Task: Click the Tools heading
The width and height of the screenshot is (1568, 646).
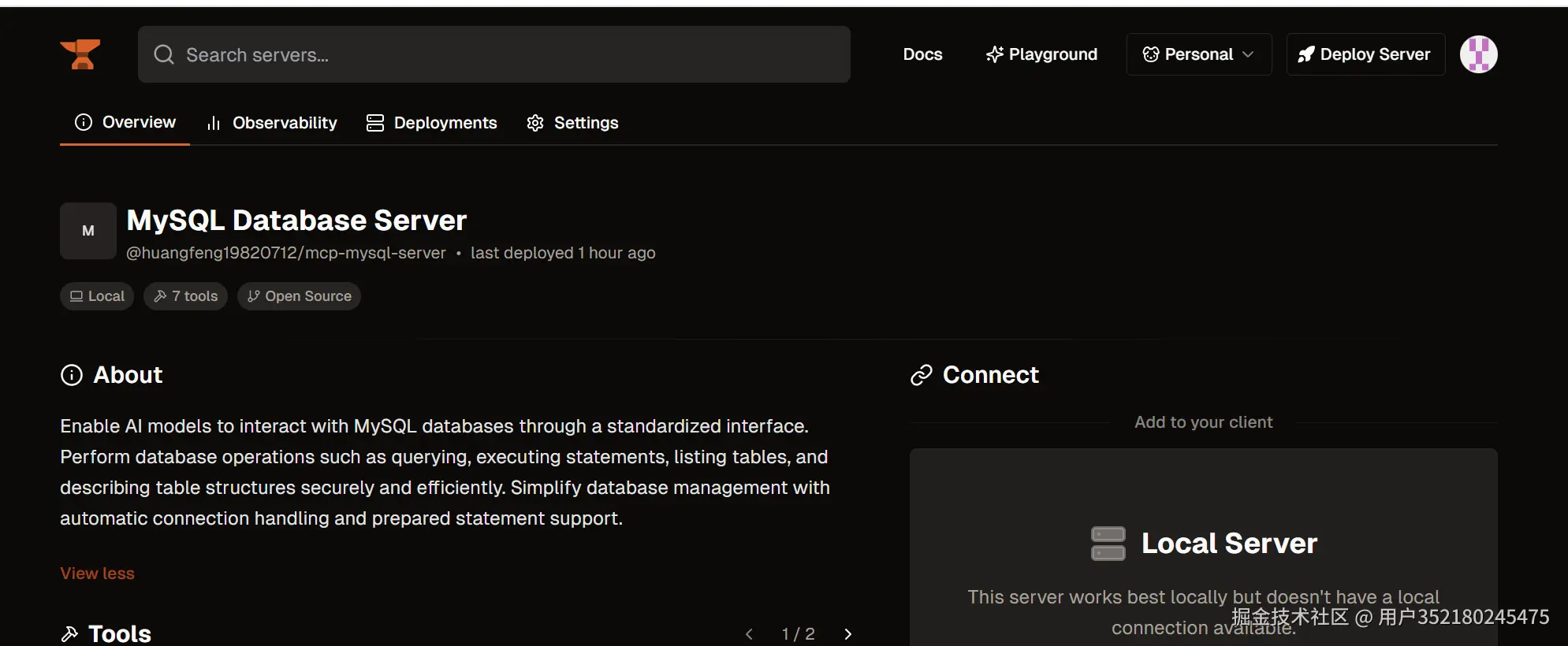Action: pyautogui.click(x=120, y=633)
